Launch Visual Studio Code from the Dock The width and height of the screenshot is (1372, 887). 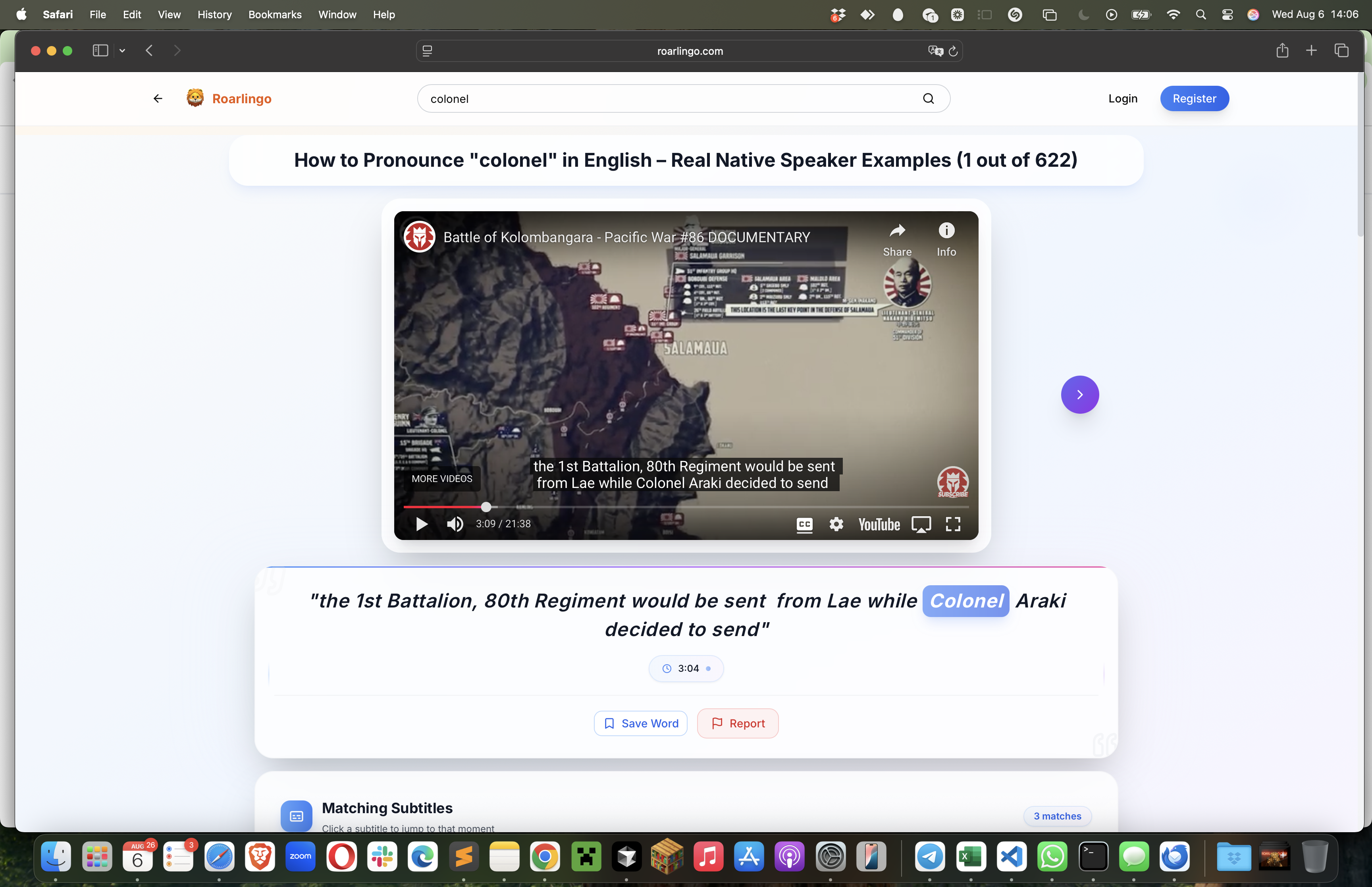1011,857
